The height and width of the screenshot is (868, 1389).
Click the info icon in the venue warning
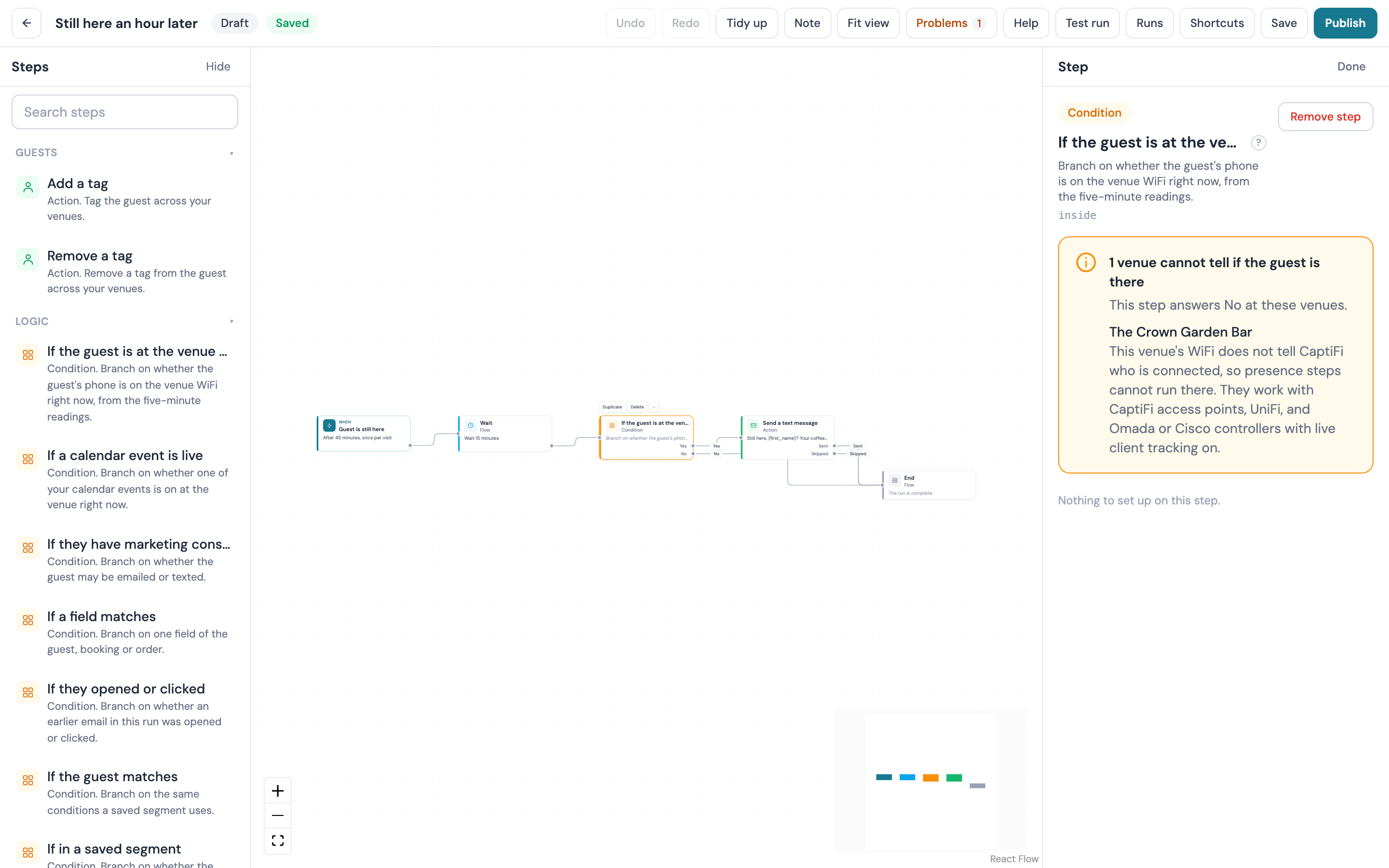tap(1086, 262)
